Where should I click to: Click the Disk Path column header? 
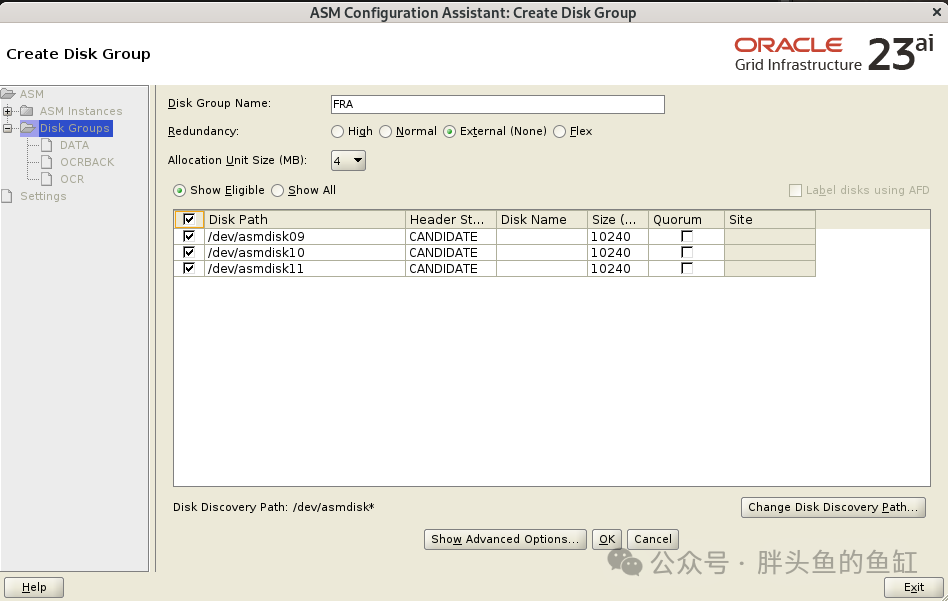coord(305,219)
